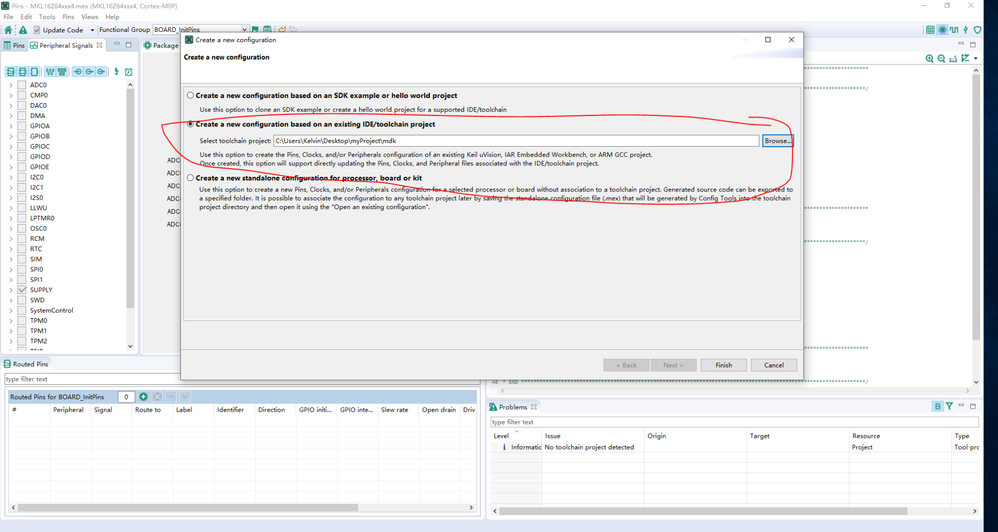998x532 pixels.
Task: Click the filter funnel icon in Problems panel
Action: [949, 406]
